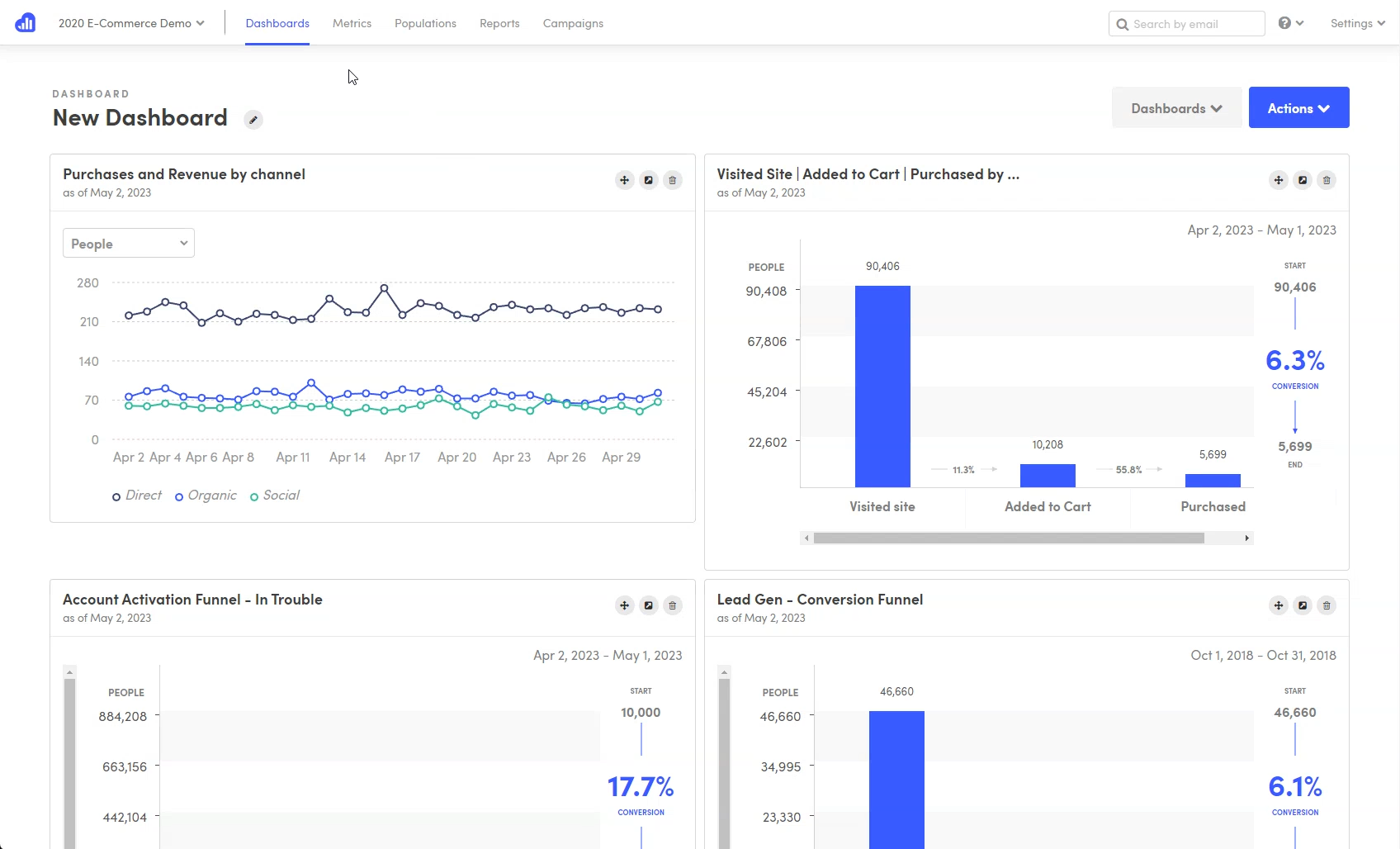This screenshot has height=849, width=1400.
Task: Open the help question-mark menu
Action: (1290, 23)
